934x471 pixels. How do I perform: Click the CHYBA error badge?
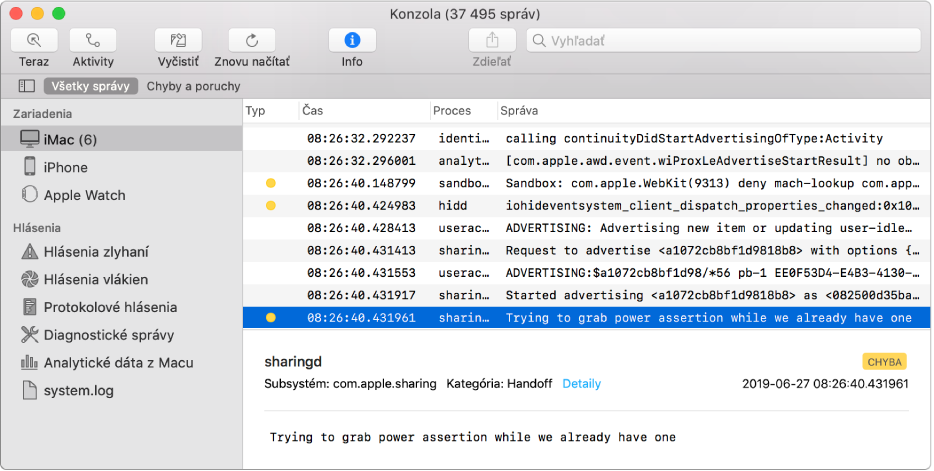[x=885, y=362]
